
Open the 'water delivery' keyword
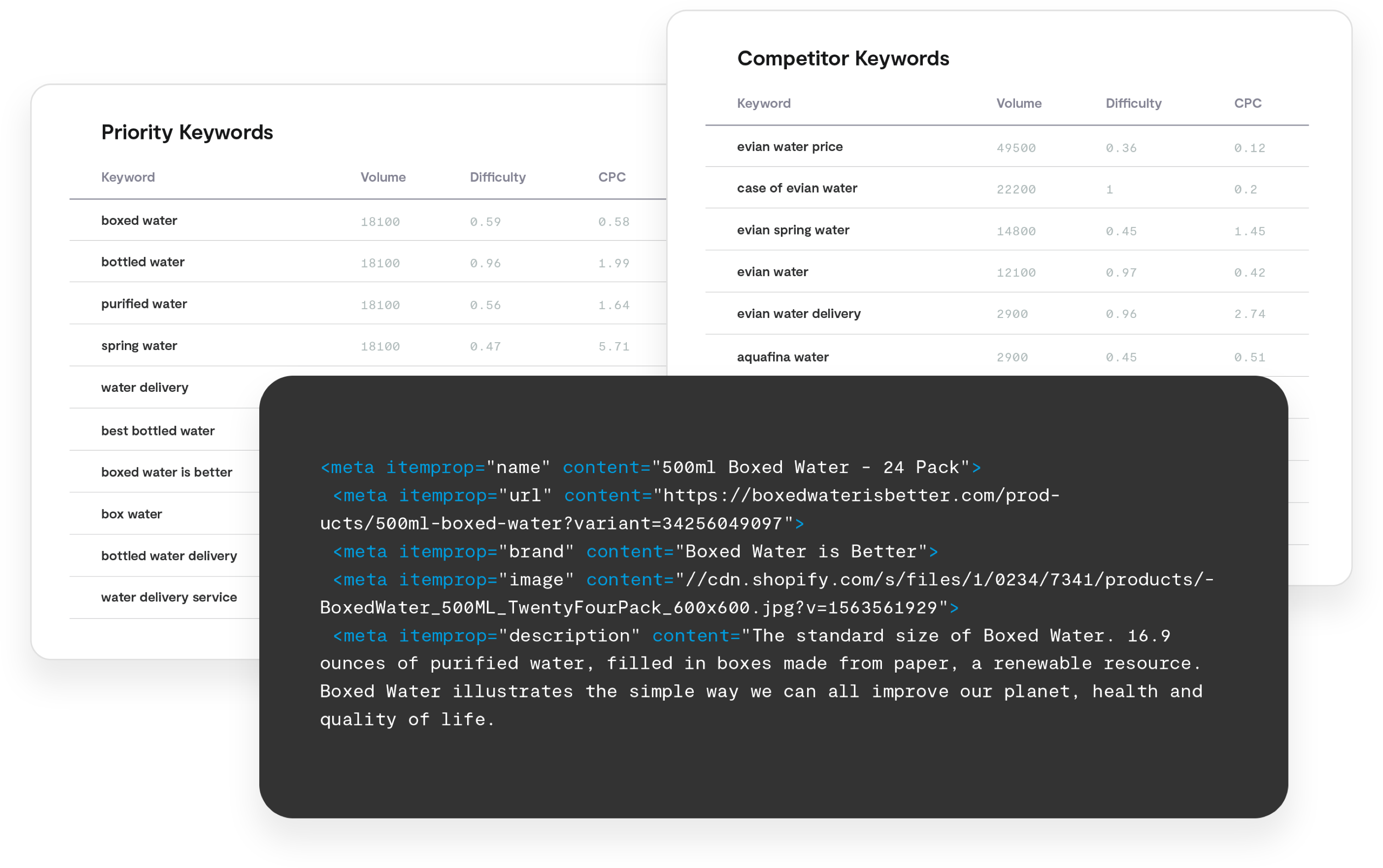click(x=145, y=388)
